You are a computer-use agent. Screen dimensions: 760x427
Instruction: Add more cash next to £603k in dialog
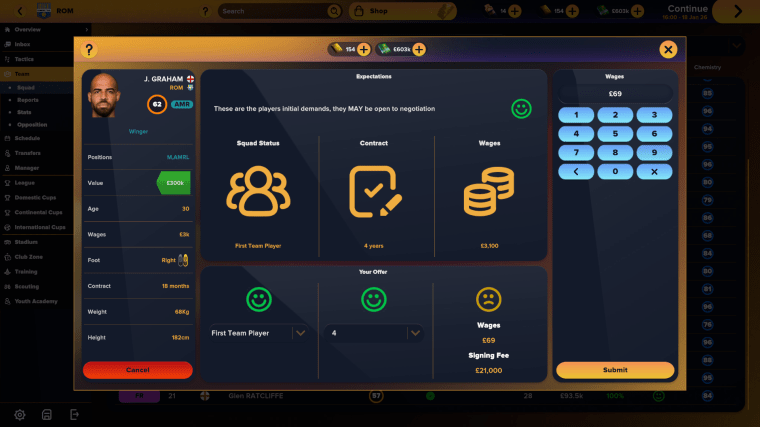click(x=418, y=49)
